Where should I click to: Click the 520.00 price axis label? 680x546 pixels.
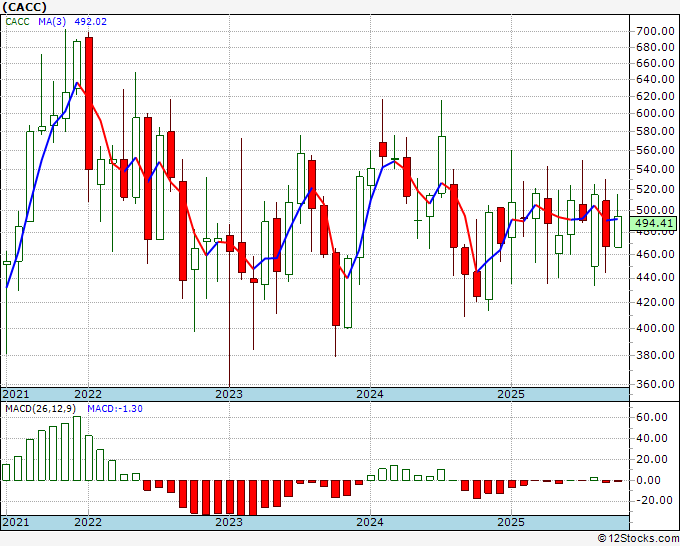point(655,190)
